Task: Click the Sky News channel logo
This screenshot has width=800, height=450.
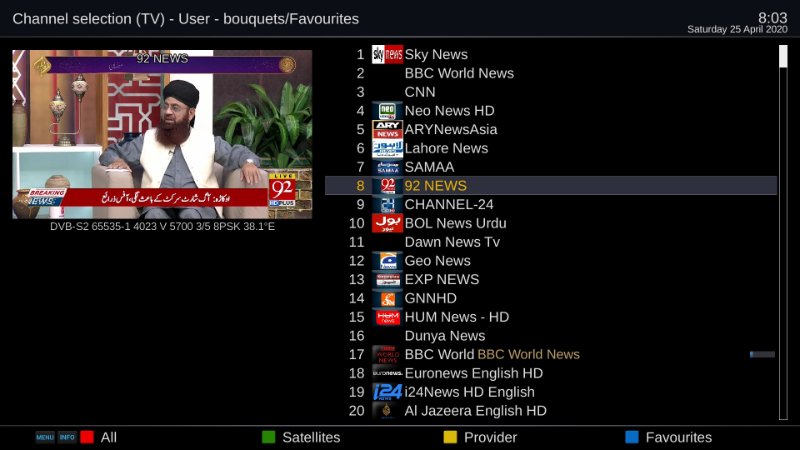Action: [x=387, y=54]
